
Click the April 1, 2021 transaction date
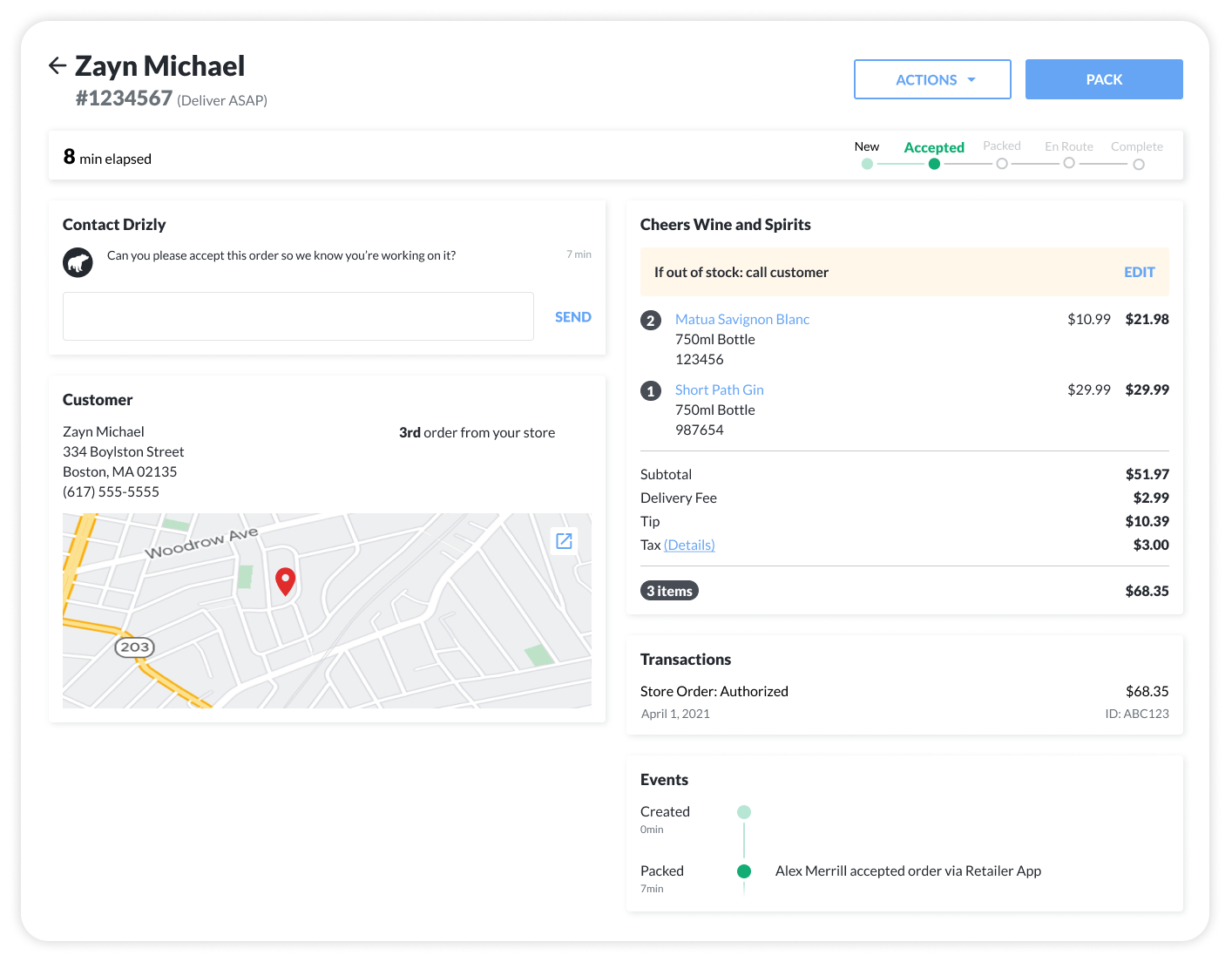pos(675,714)
